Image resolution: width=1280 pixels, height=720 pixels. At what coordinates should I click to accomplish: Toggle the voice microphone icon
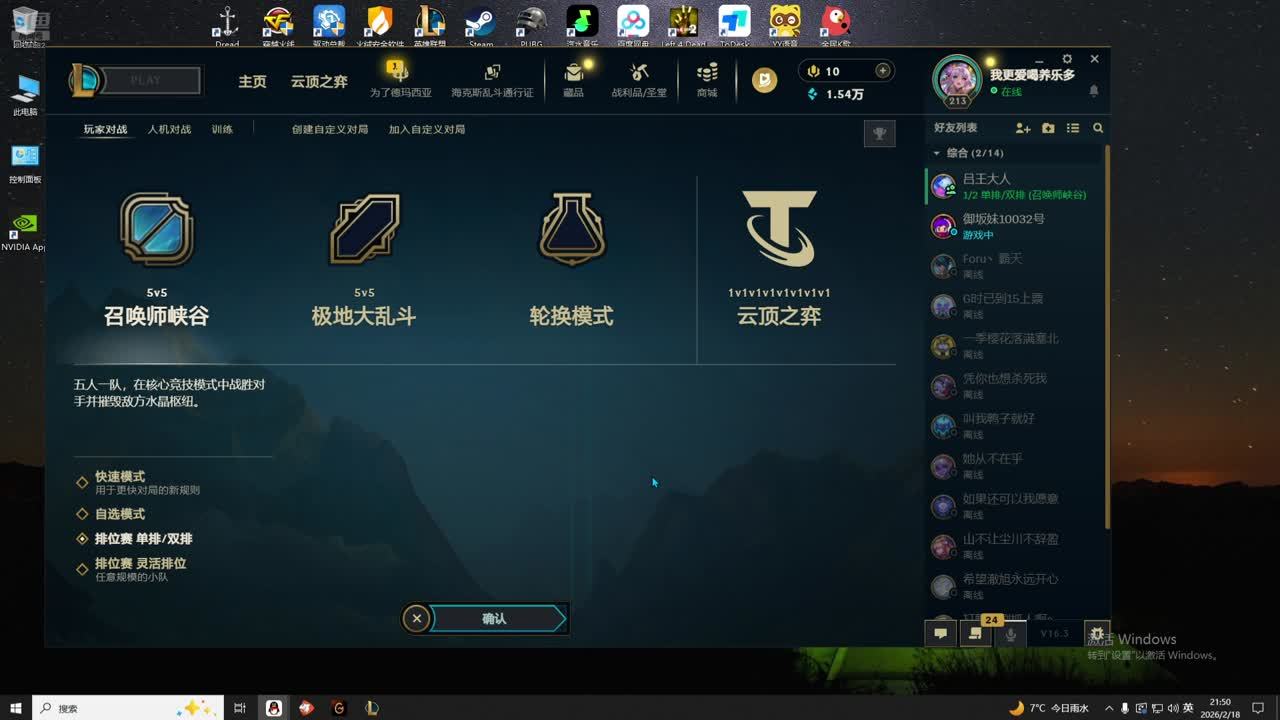(x=1010, y=633)
